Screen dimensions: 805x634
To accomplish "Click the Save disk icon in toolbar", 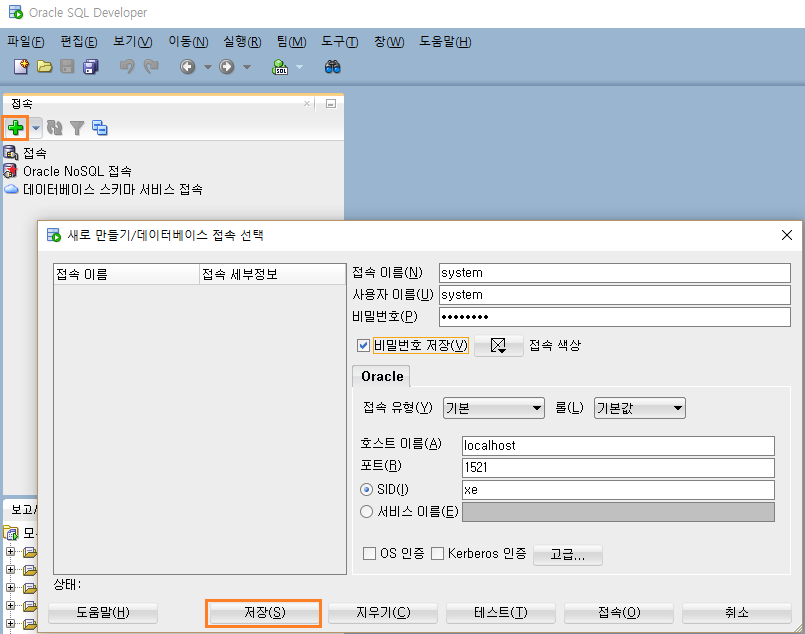I will 67,67.
